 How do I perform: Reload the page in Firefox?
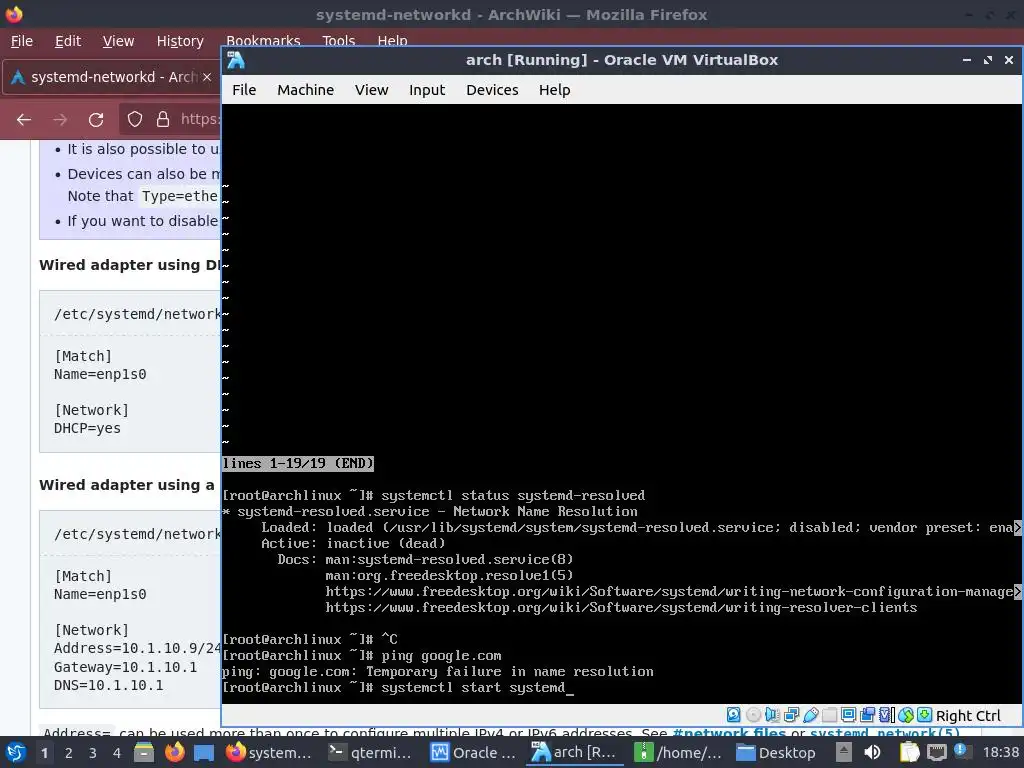96,120
